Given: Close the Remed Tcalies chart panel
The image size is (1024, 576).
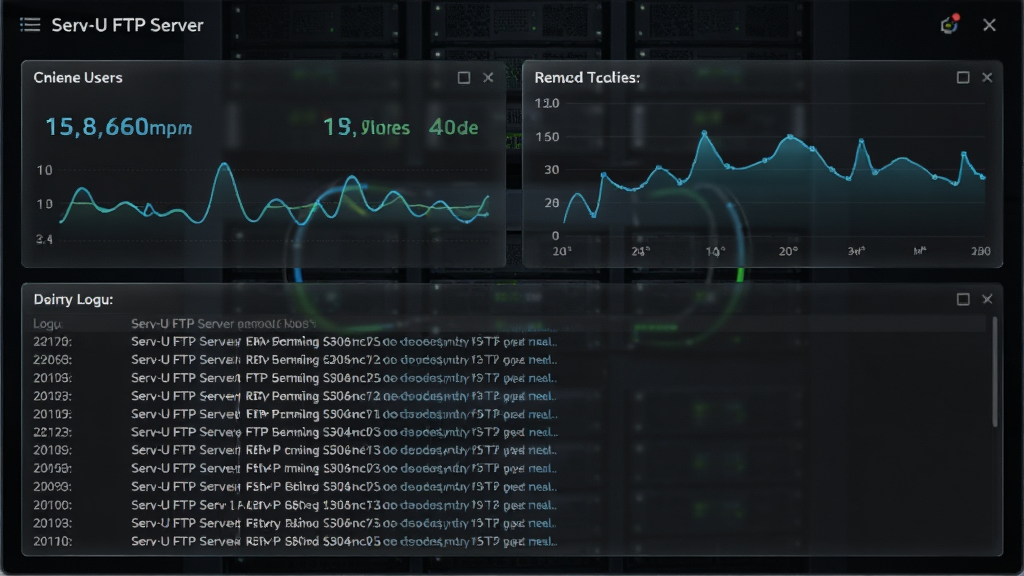Looking at the screenshot, I should (x=987, y=78).
